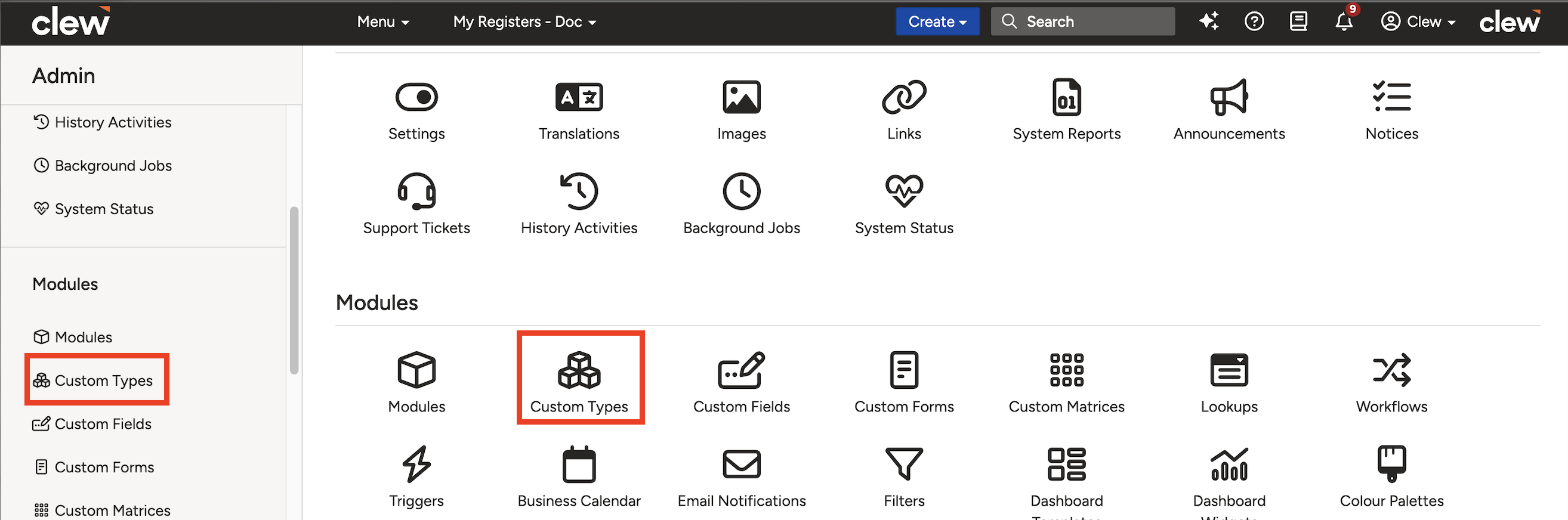Viewport: 1568px width, 520px height.
Task: Open the Settings toggle icon
Action: [416, 97]
